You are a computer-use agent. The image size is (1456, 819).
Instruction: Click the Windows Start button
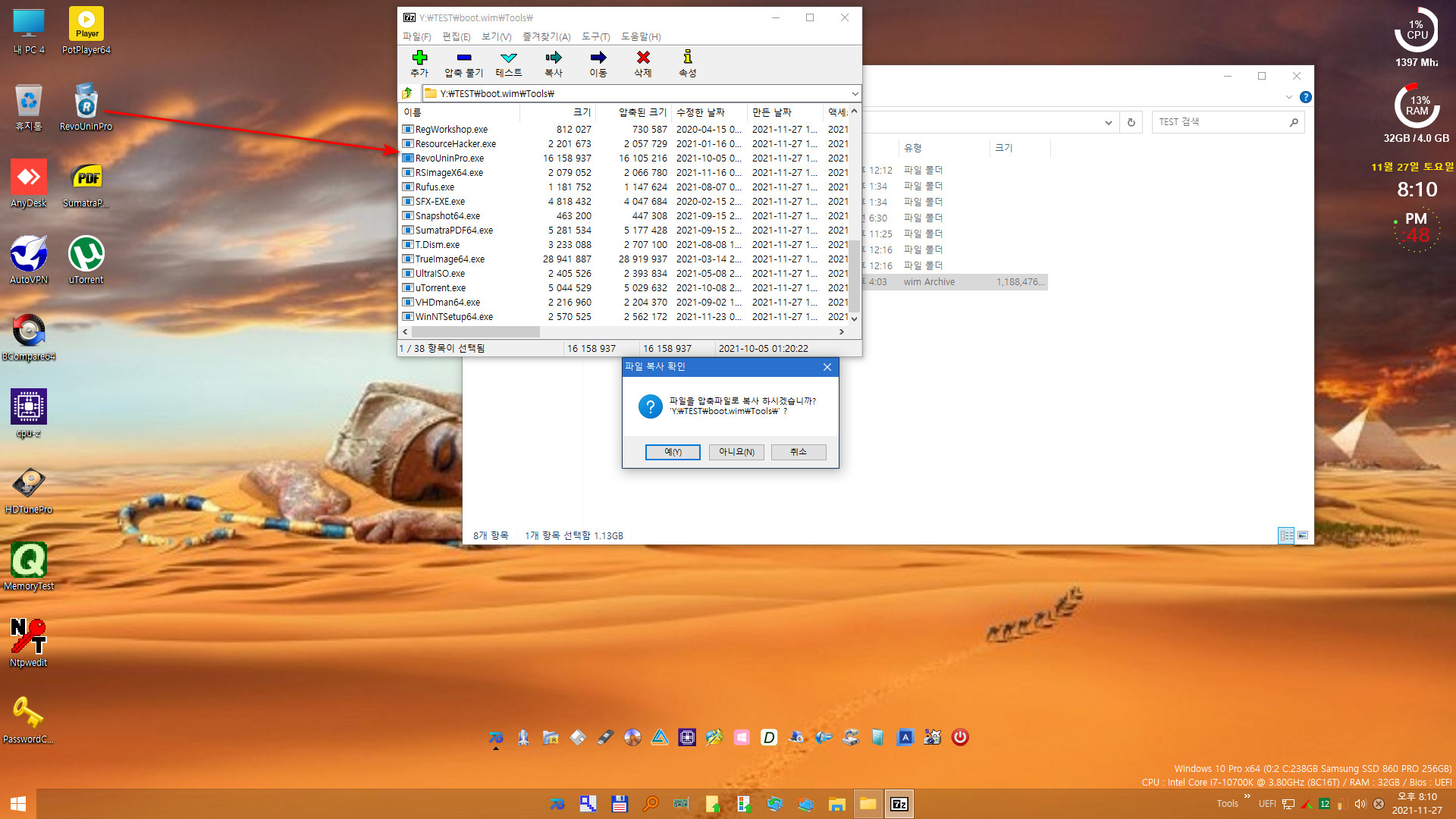[x=18, y=804]
